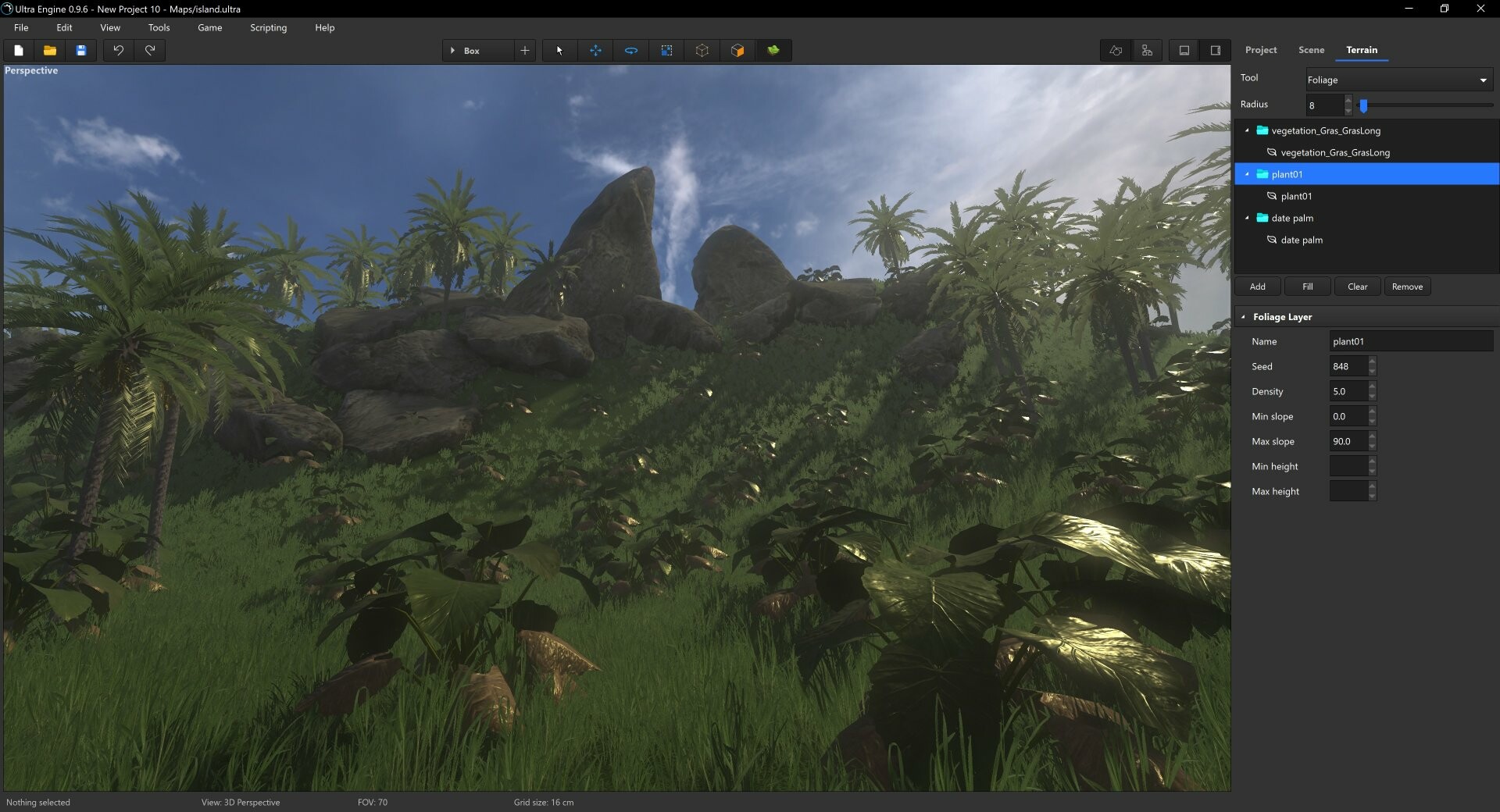1500x812 pixels.
Task: Click the textured cube shading icon
Action: (x=737, y=51)
